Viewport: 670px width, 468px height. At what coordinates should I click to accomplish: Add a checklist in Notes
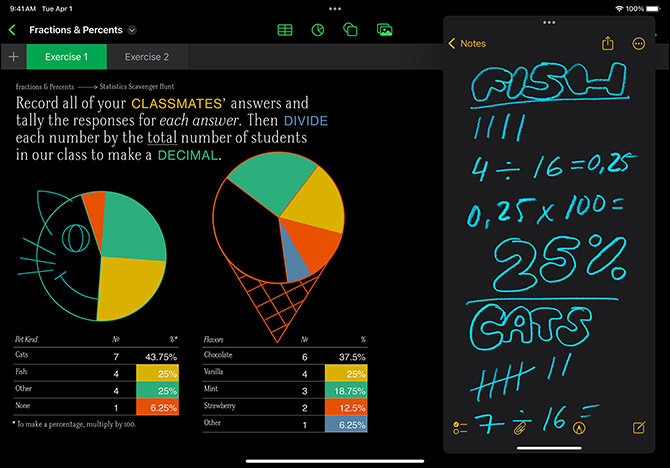pyautogui.click(x=460, y=427)
